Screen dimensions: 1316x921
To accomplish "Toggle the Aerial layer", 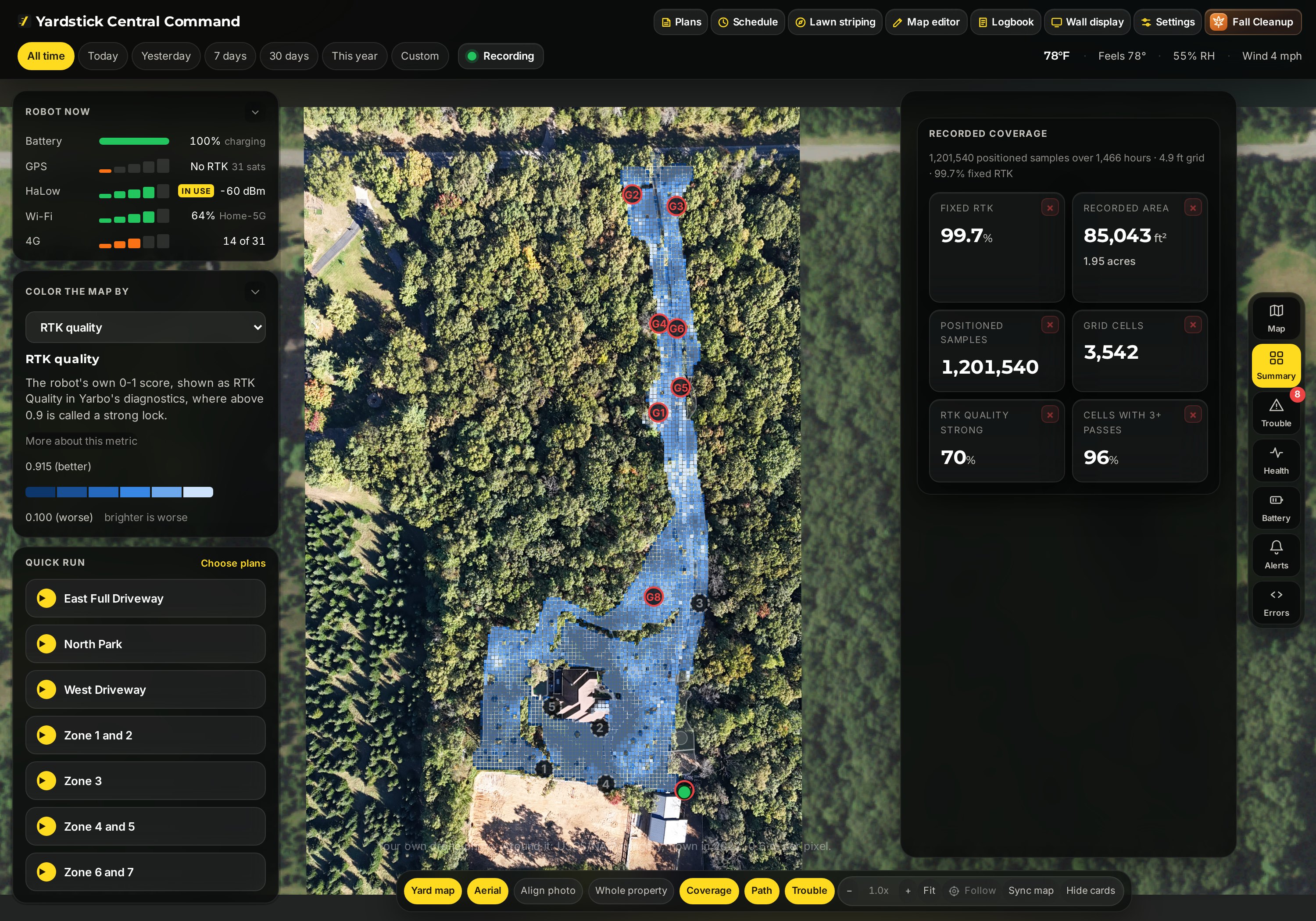I will coord(487,891).
